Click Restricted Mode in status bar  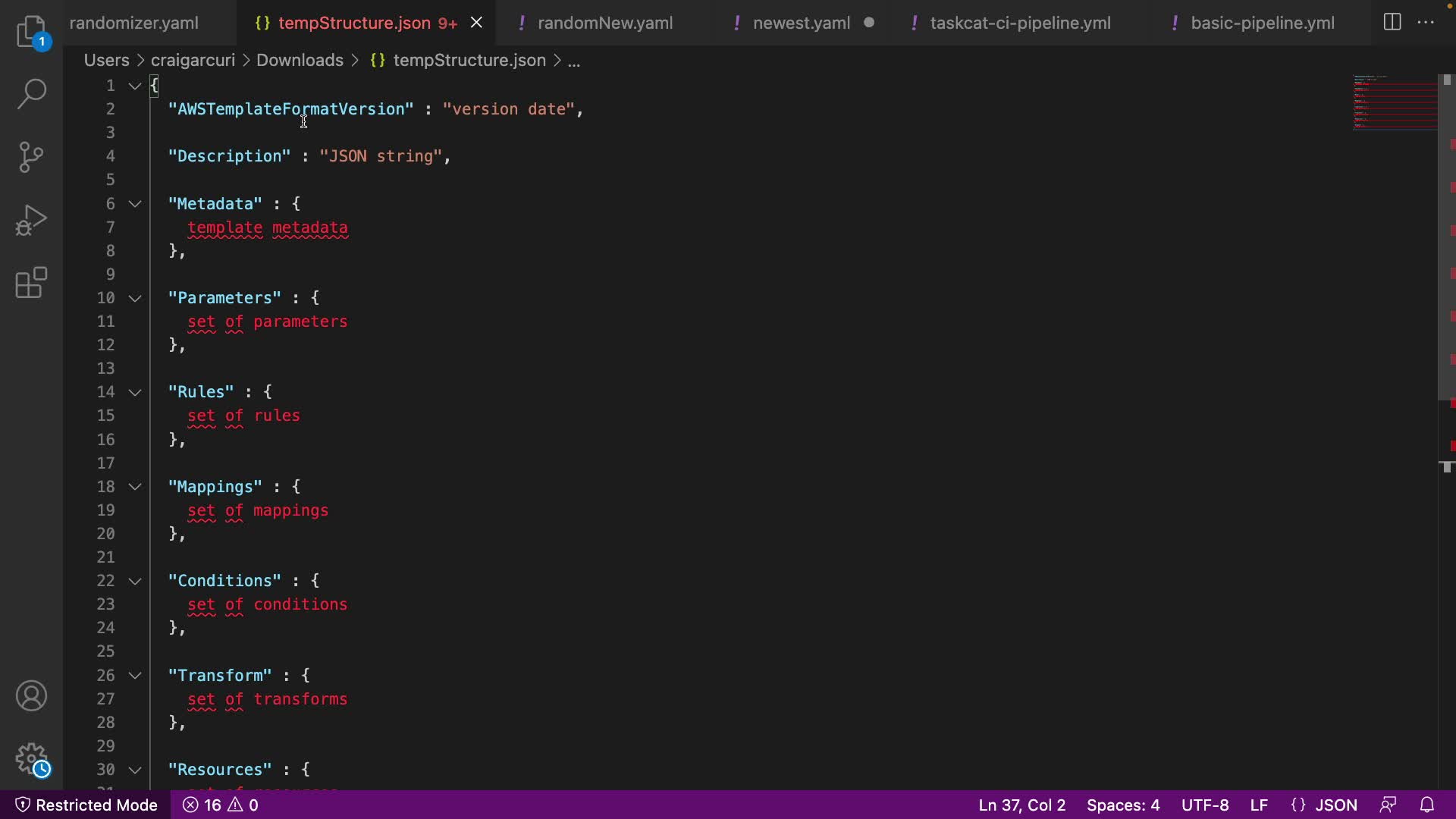coord(86,805)
